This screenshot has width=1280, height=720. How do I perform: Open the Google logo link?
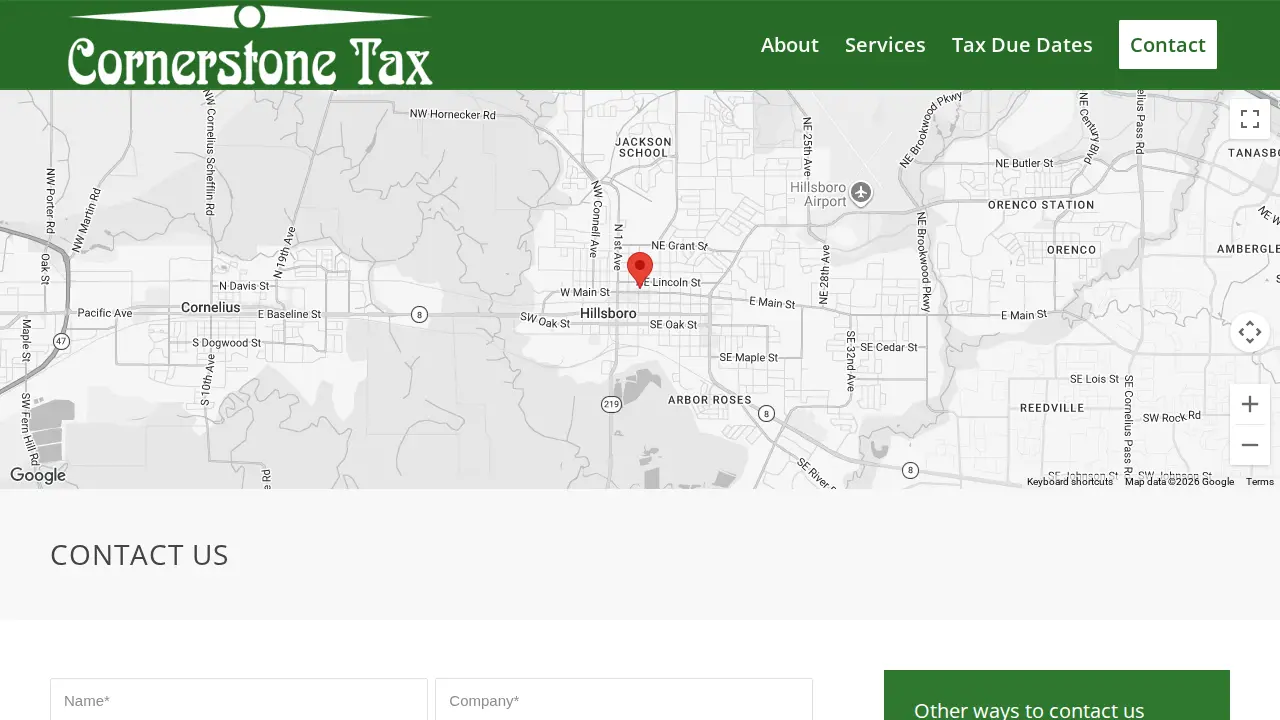38,476
